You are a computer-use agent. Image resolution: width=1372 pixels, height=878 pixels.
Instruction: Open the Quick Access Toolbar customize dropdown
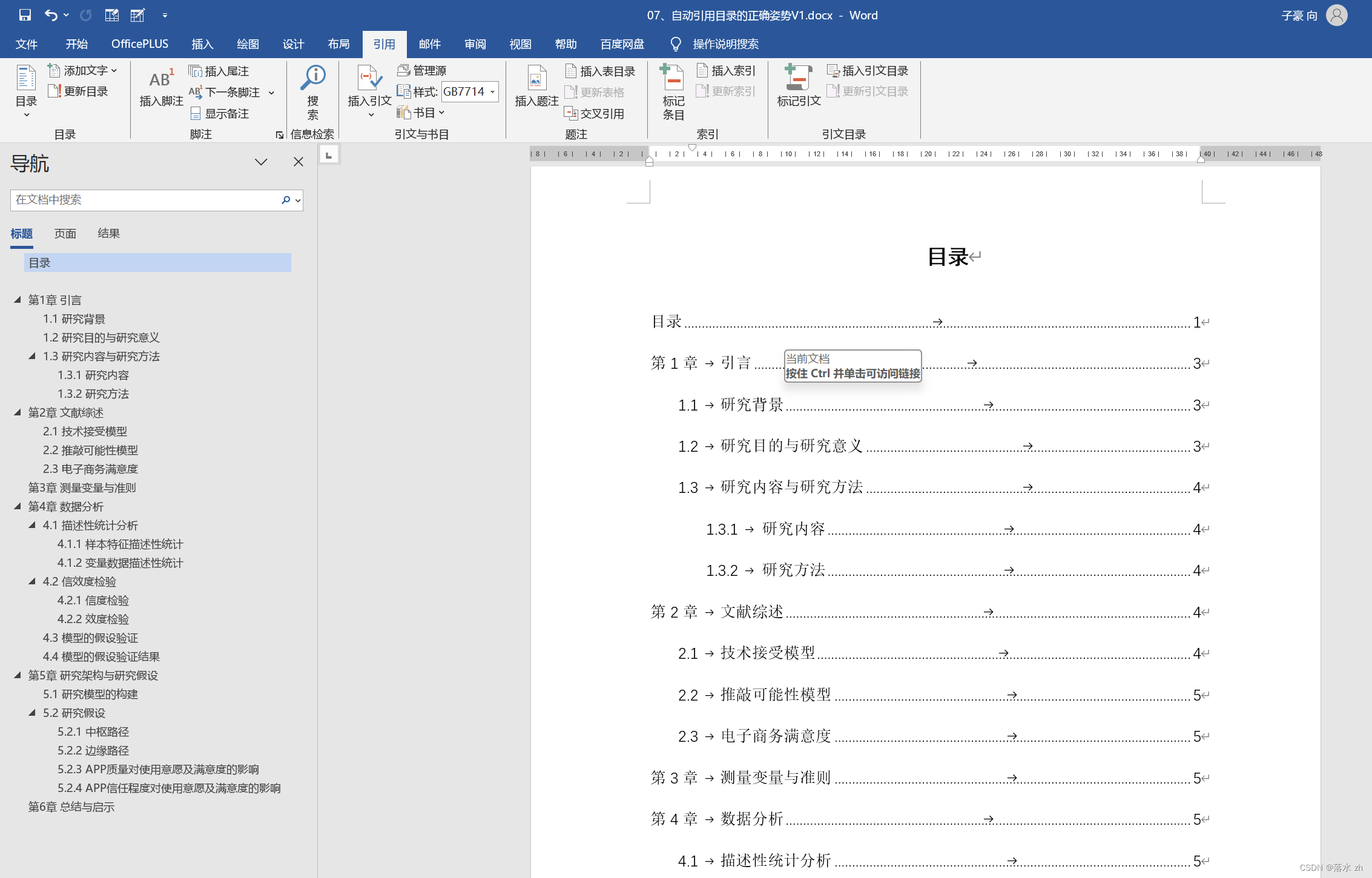[x=165, y=15]
